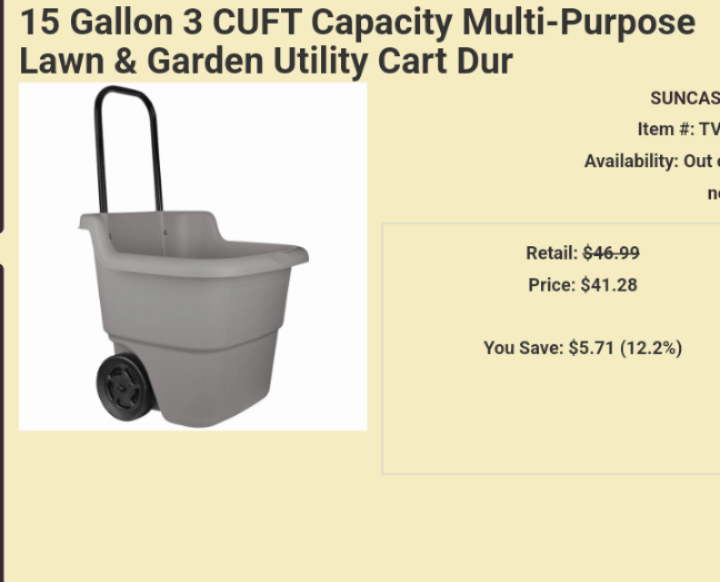Viewport: 720px width, 582px height.
Task: Click the 'You Save:' label
Action: click(524, 348)
